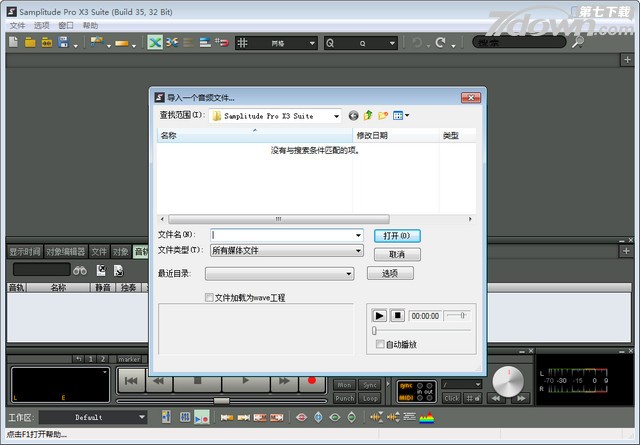Click rewind-to-start transport button
The height and width of the screenshot is (445, 640).
click(x=131, y=380)
